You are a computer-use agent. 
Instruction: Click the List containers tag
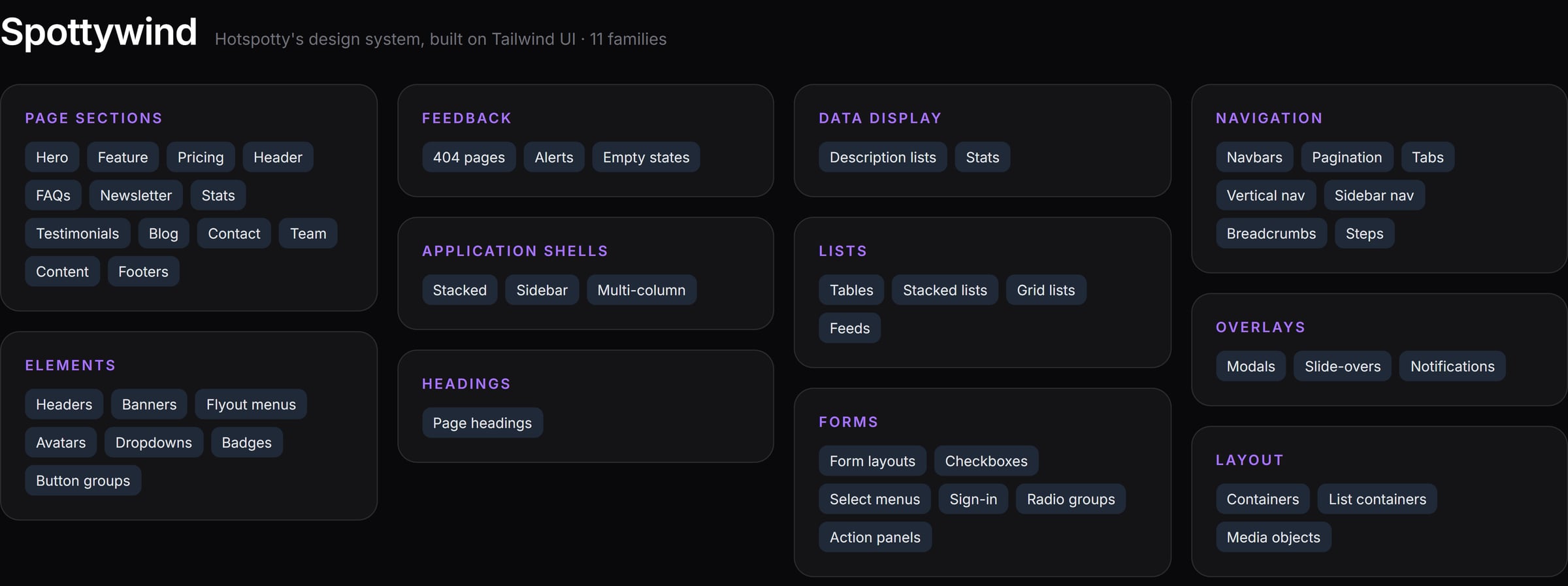1377,499
